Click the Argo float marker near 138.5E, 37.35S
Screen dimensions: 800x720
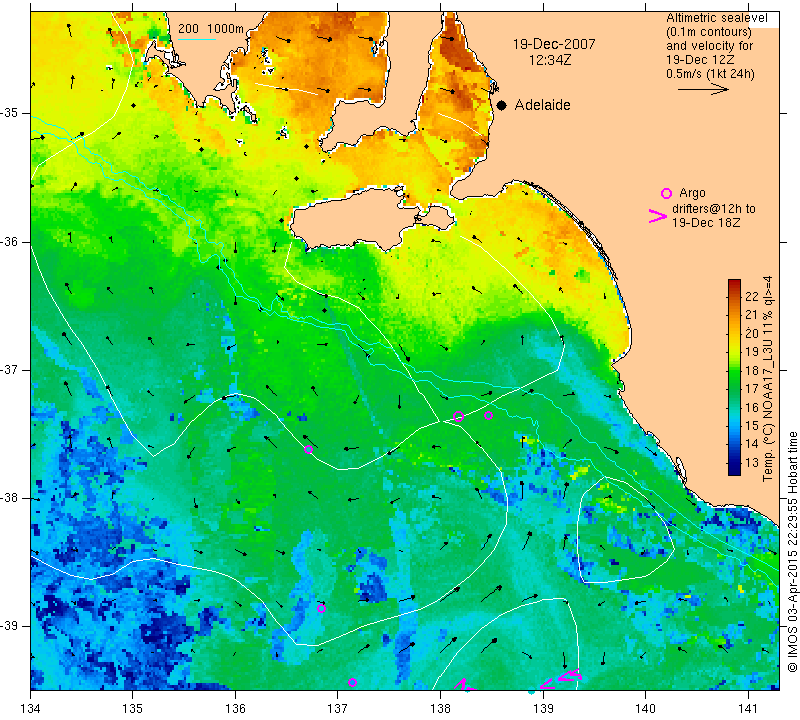(x=488, y=415)
